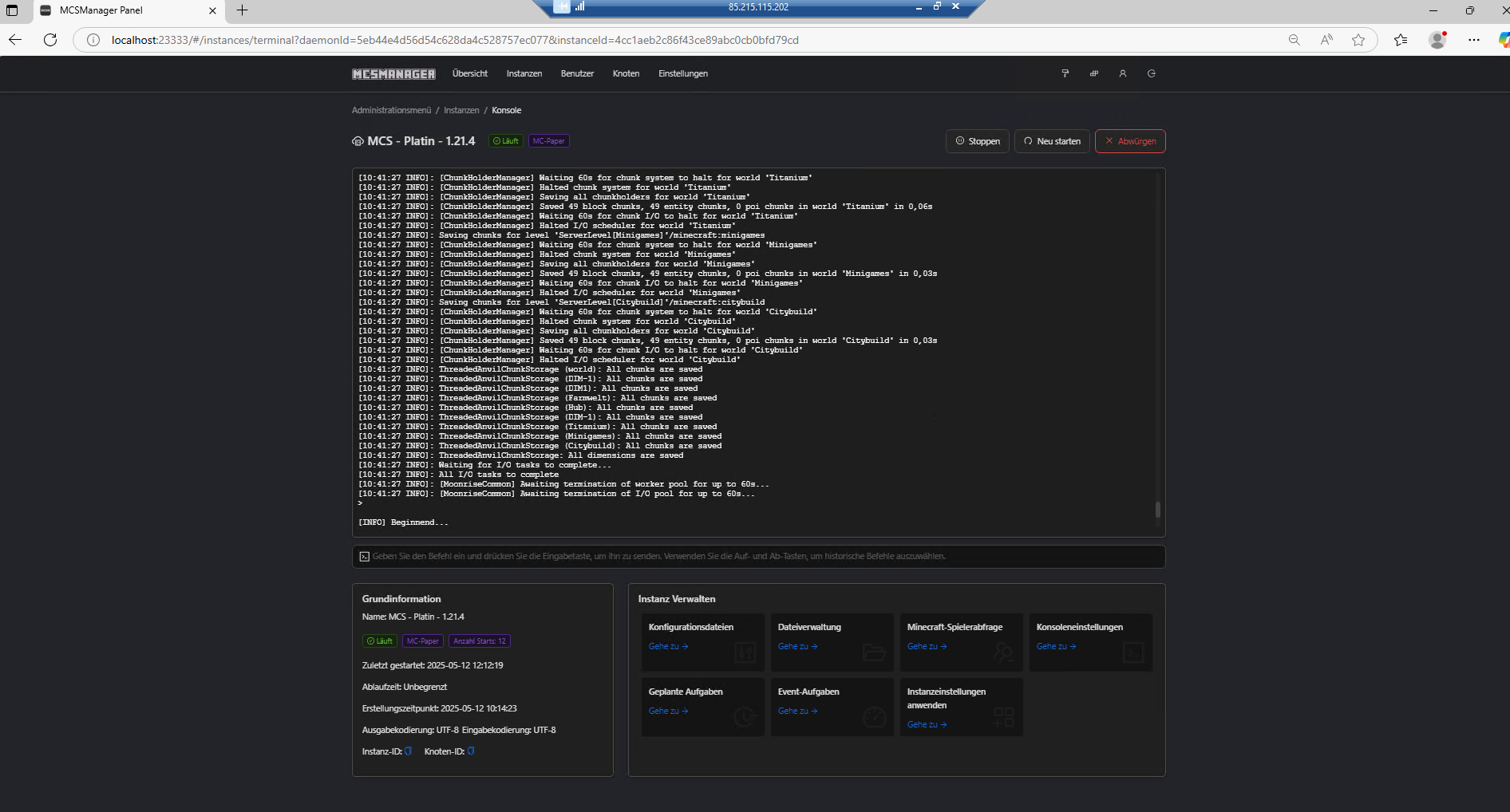Screen dimensions: 1510x812
Task: Click the Läuft tag in Grundinformation
Action: [x=379, y=641]
